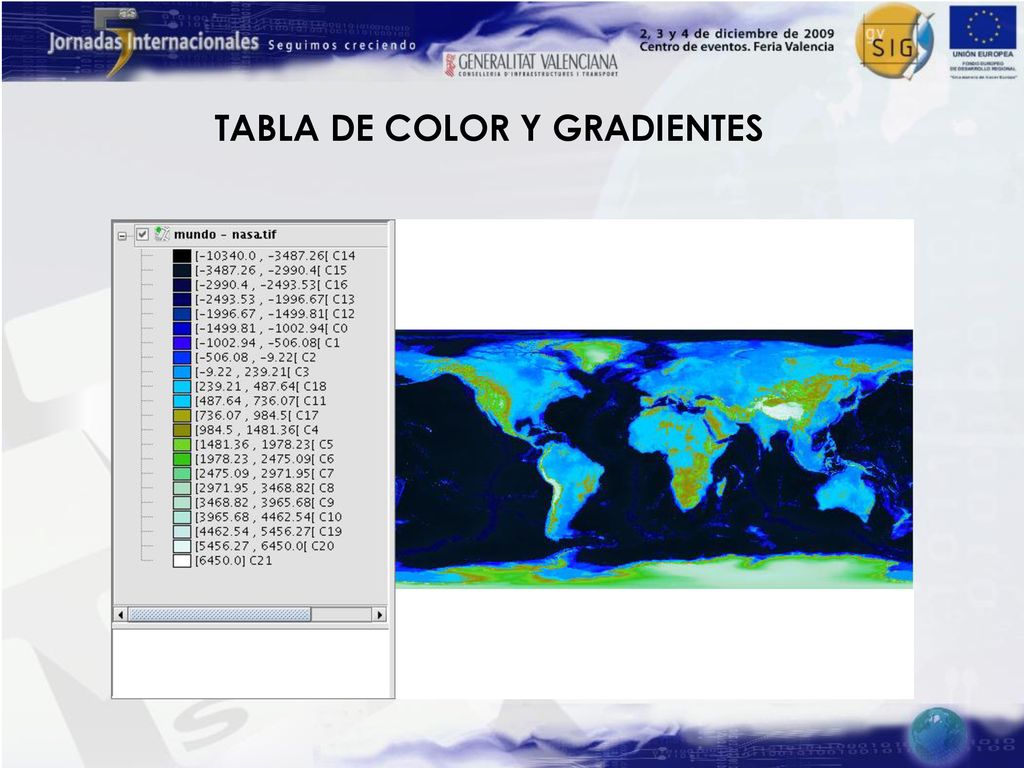Select the legend text [4462.54 , 5456.27[ C19
Screen dimensions: 1024x768
[268, 532]
